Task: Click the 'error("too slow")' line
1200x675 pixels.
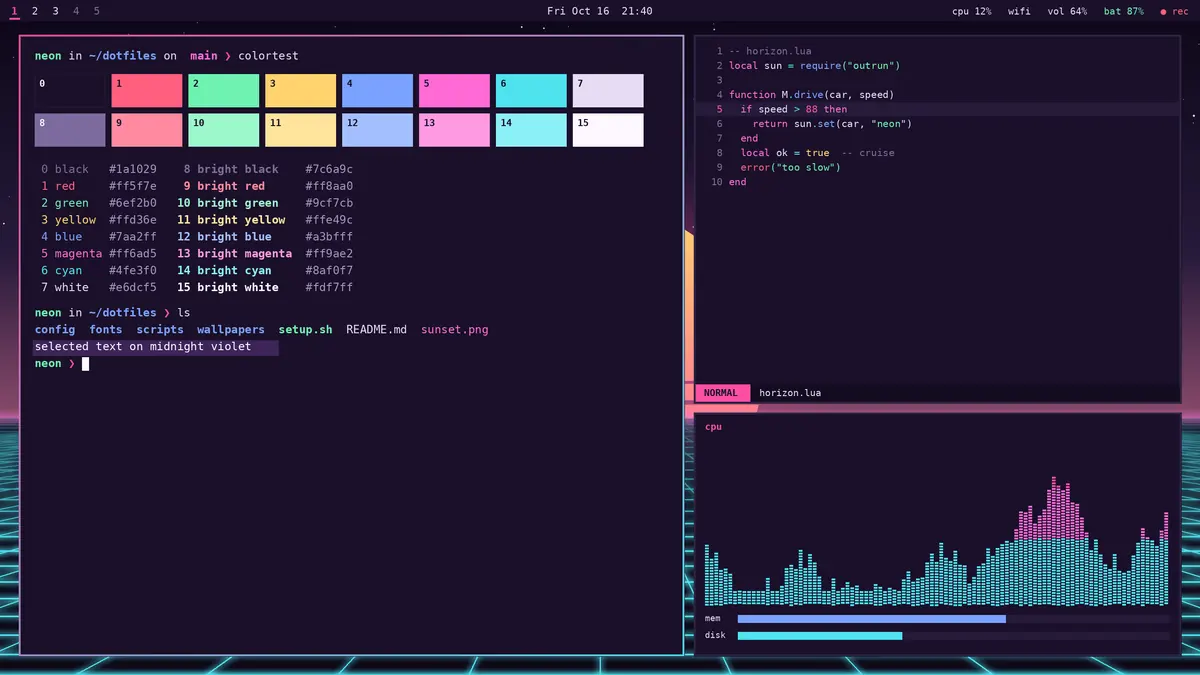Action: [x=791, y=168]
